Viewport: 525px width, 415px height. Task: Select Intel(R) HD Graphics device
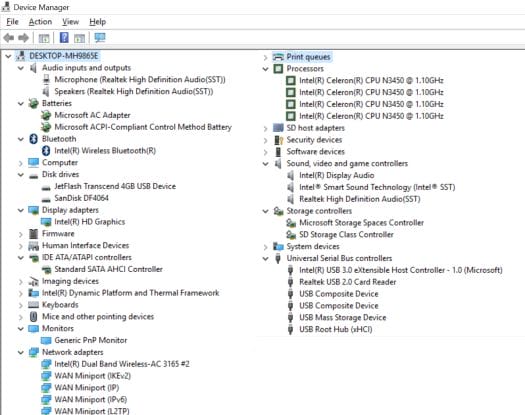point(90,222)
